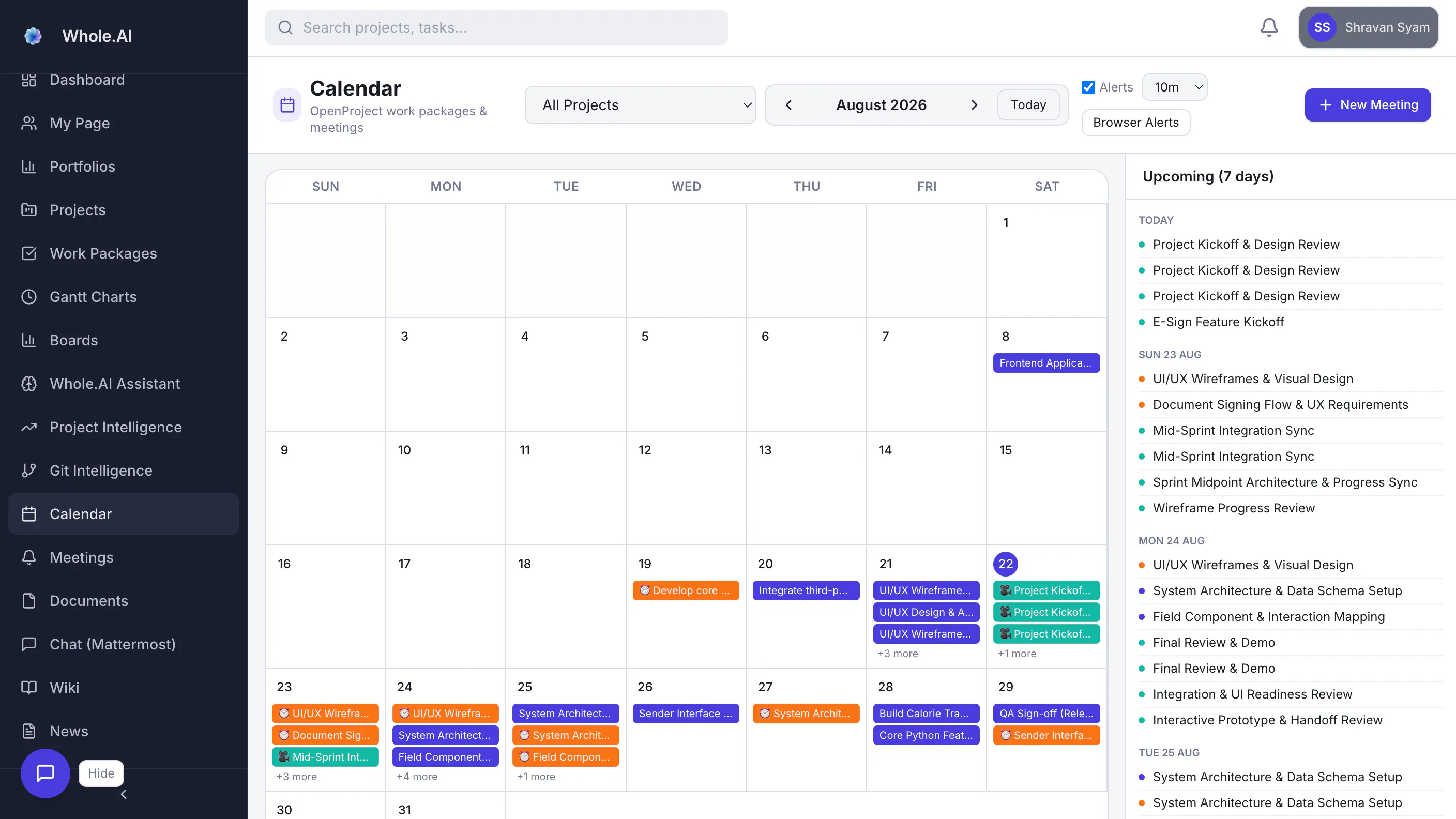
Task: Open My Page in the sidebar
Action: 124,123
